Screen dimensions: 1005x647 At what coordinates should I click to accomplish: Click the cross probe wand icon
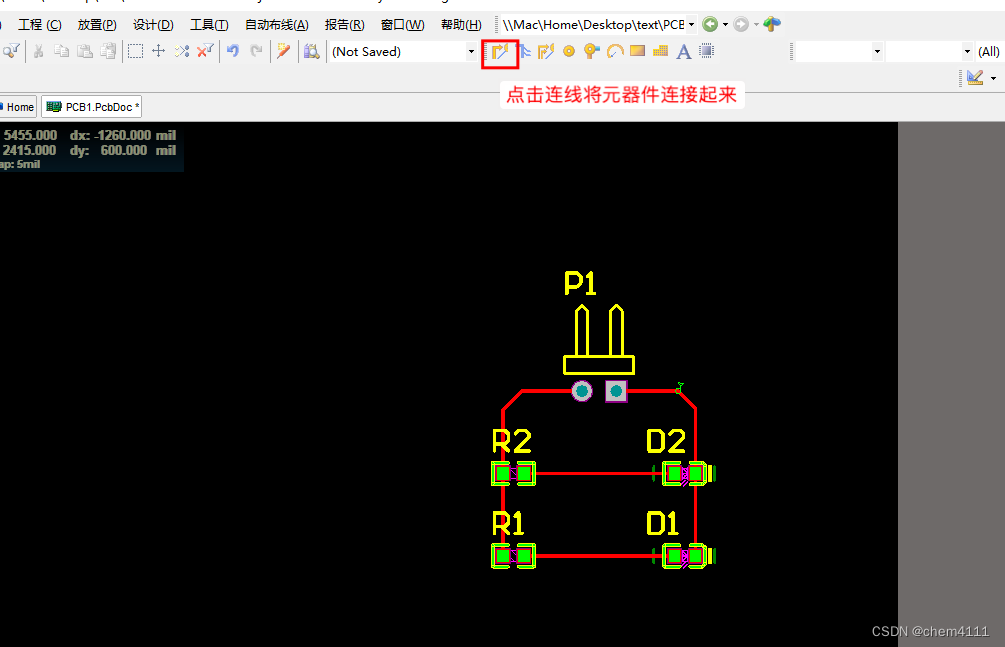click(x=283, y=51)
